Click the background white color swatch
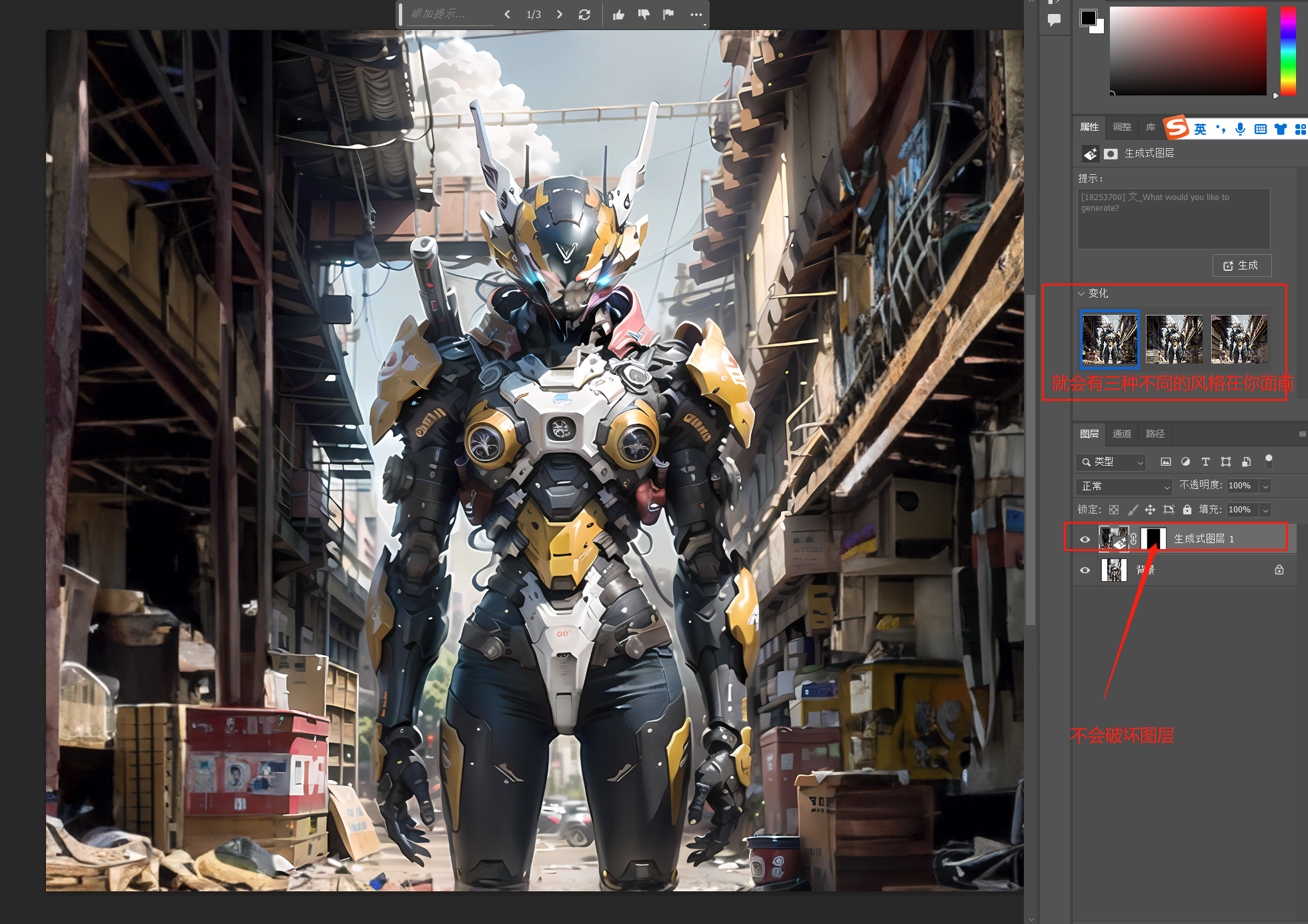 pos(1099,29)
